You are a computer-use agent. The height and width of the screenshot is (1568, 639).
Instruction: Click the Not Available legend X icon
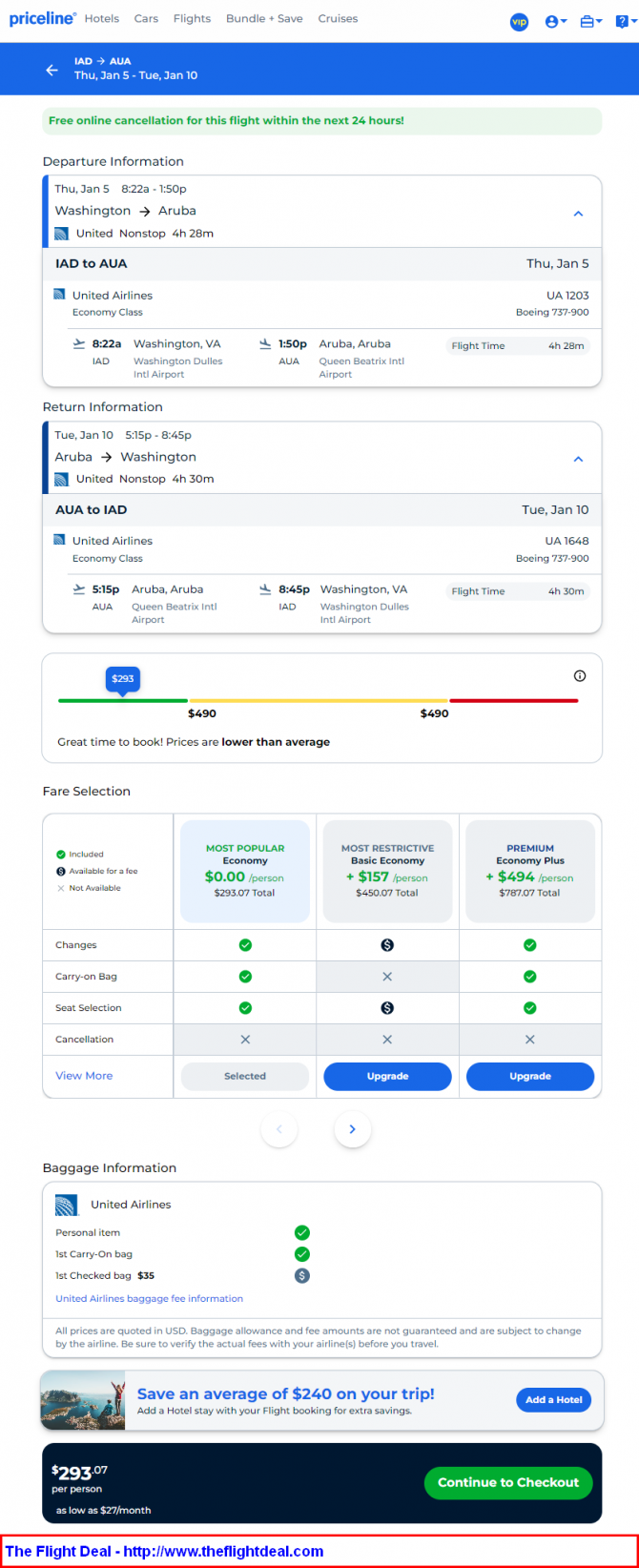pos(61,888)
